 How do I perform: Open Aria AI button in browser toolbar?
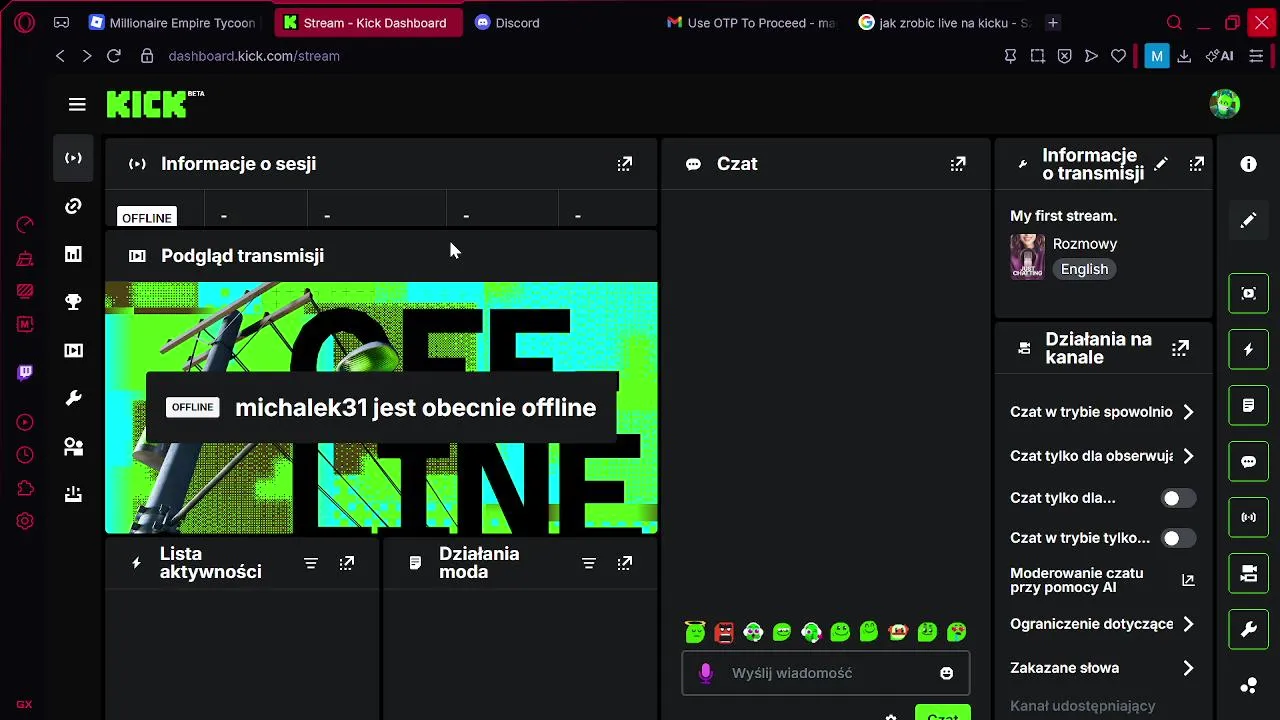click(x=1219, y=56)
